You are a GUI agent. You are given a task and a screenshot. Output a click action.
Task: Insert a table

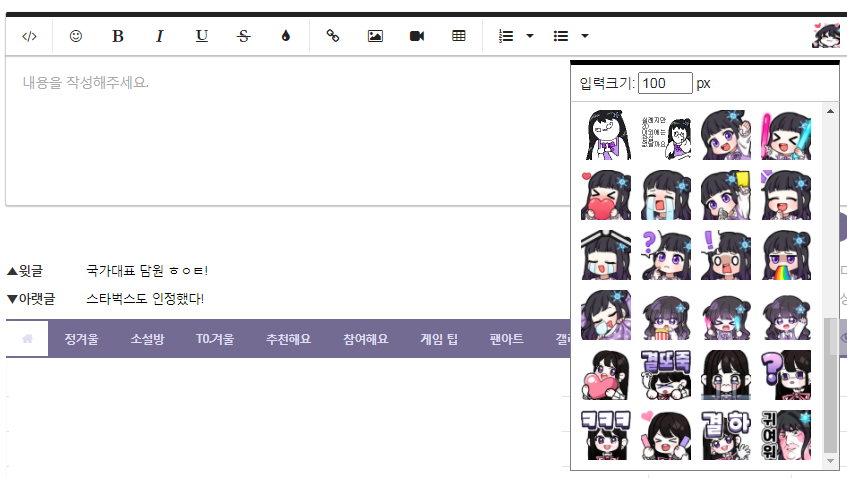point(459,36)
